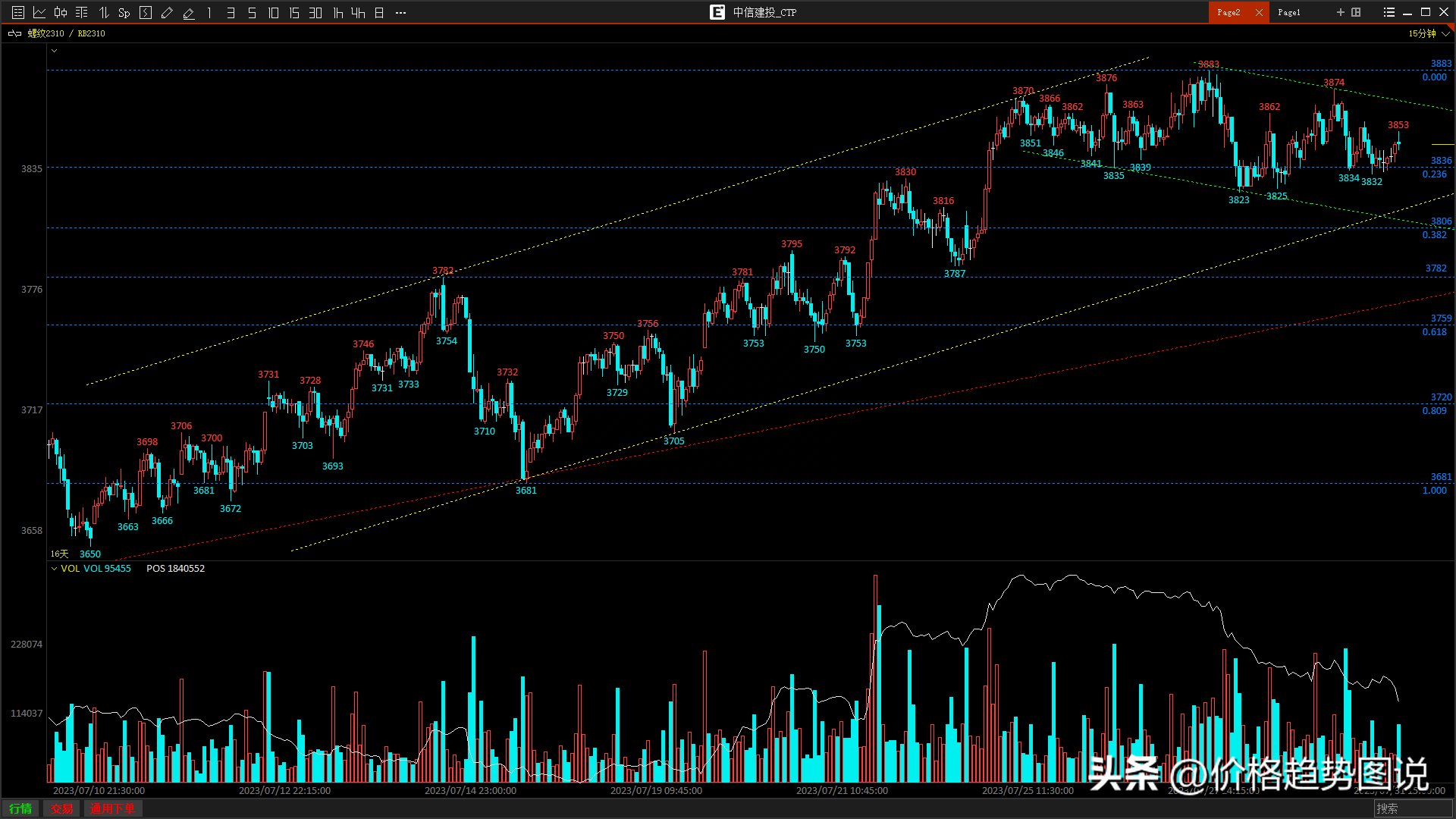Screen dimensions: 1456x819
Task: Toggle the daily period button
Action: tap(379, 12)
